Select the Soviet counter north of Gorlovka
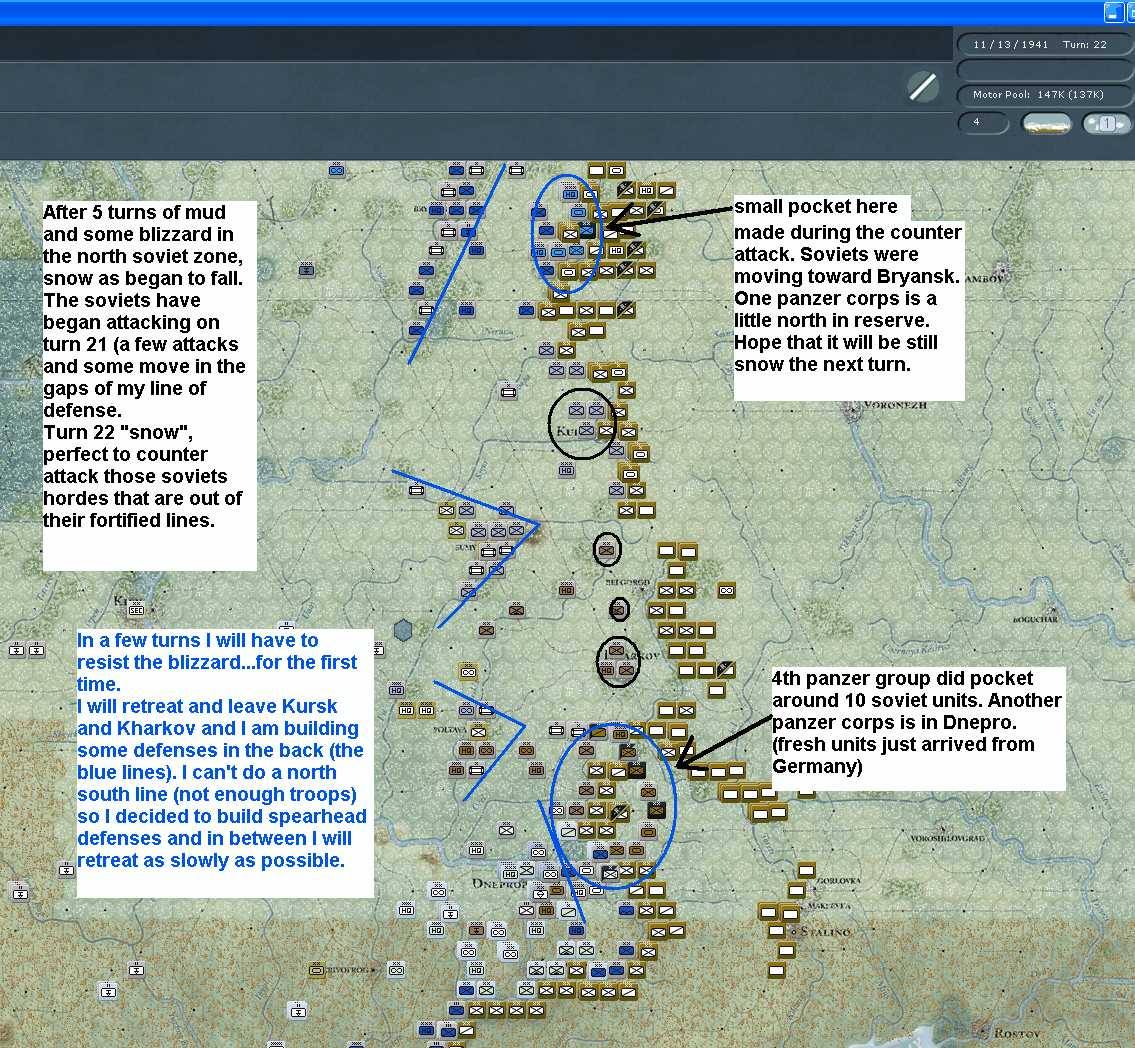The height and width of the screenshot is (1048, 1135). 806,870
